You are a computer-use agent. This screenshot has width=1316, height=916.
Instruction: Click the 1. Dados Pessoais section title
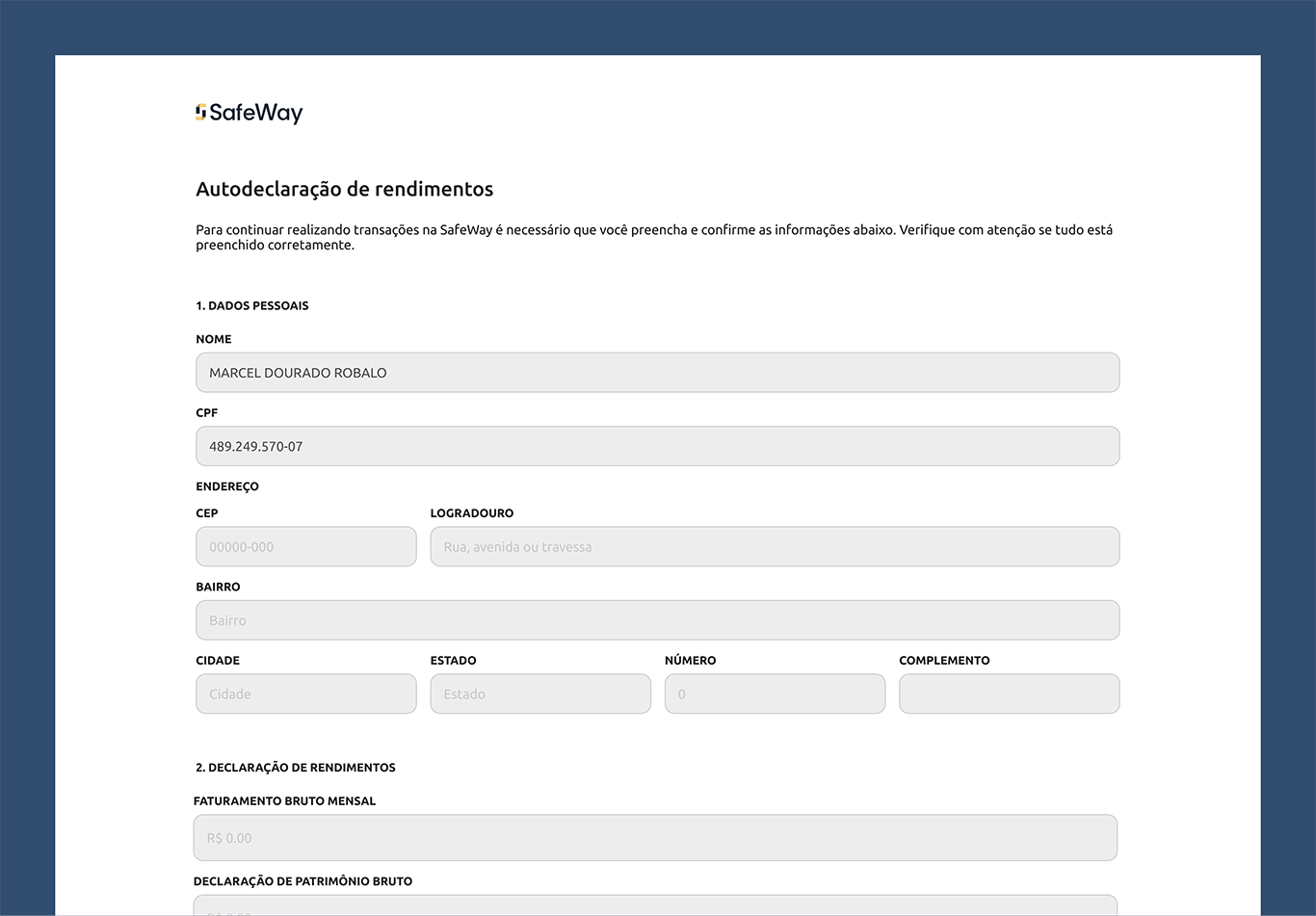pyautogui.click(x=252, y=306)
